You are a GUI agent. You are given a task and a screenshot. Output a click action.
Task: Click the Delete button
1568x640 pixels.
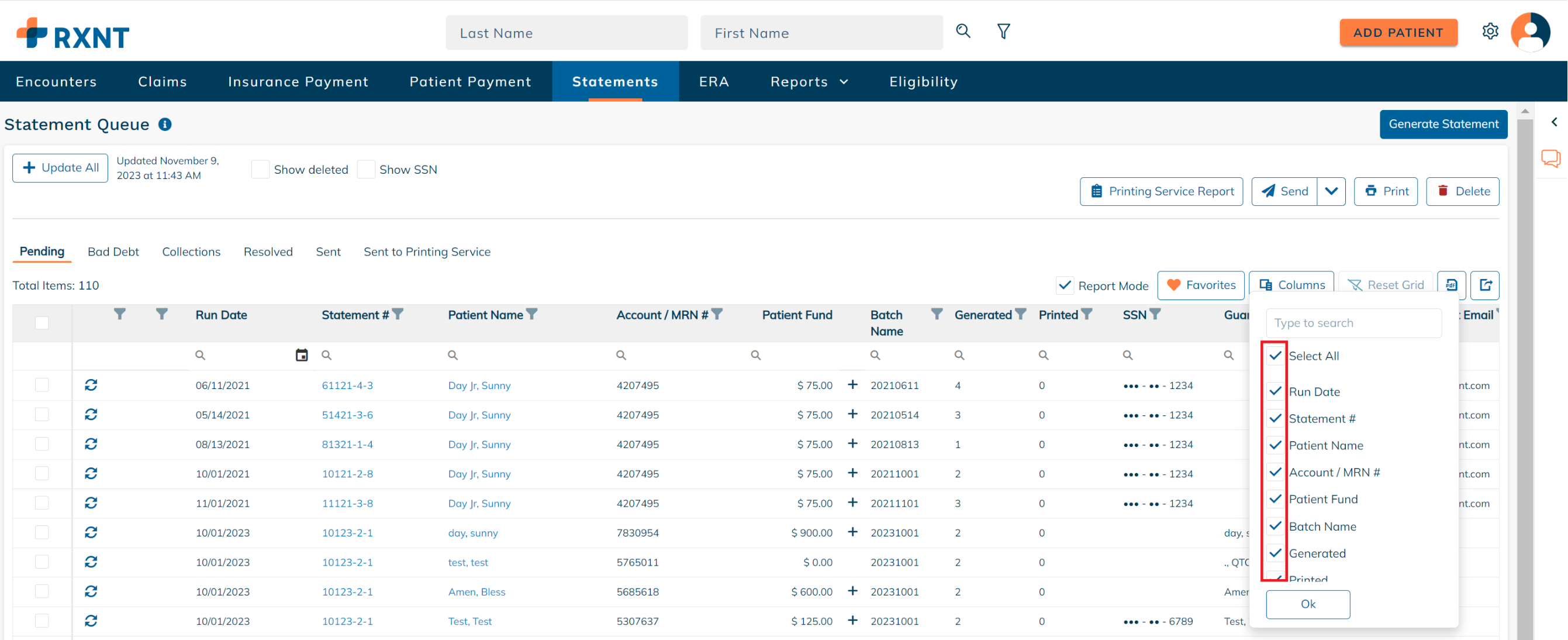click(x=1462, y=191)
